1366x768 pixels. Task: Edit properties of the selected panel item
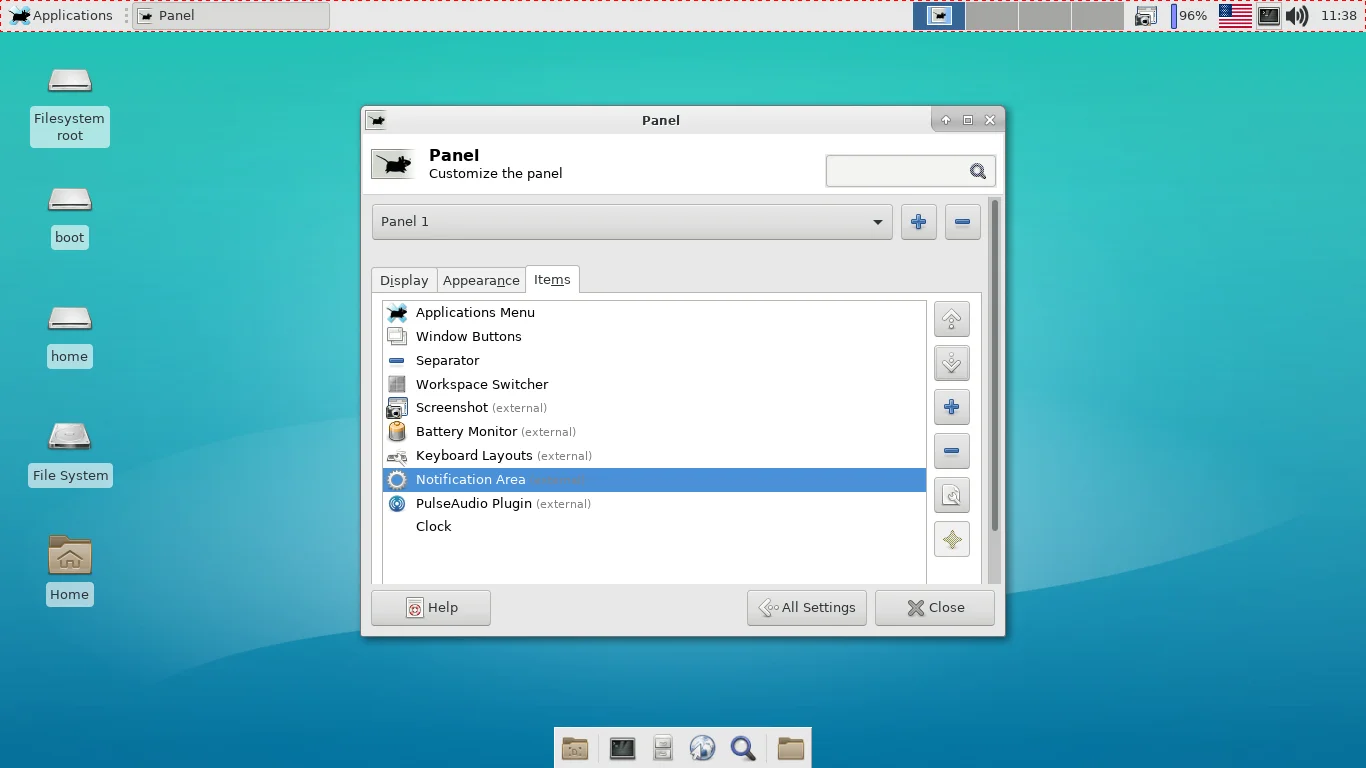click(x=951, y=495)
